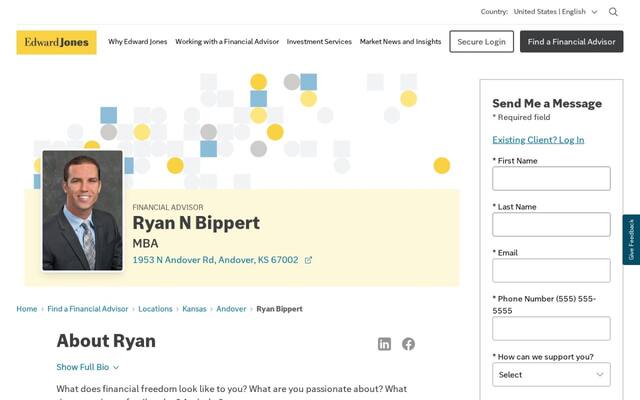Click the Find a Financial Advisor button
The width and height of the screenshot is (640, 400).
571,42
